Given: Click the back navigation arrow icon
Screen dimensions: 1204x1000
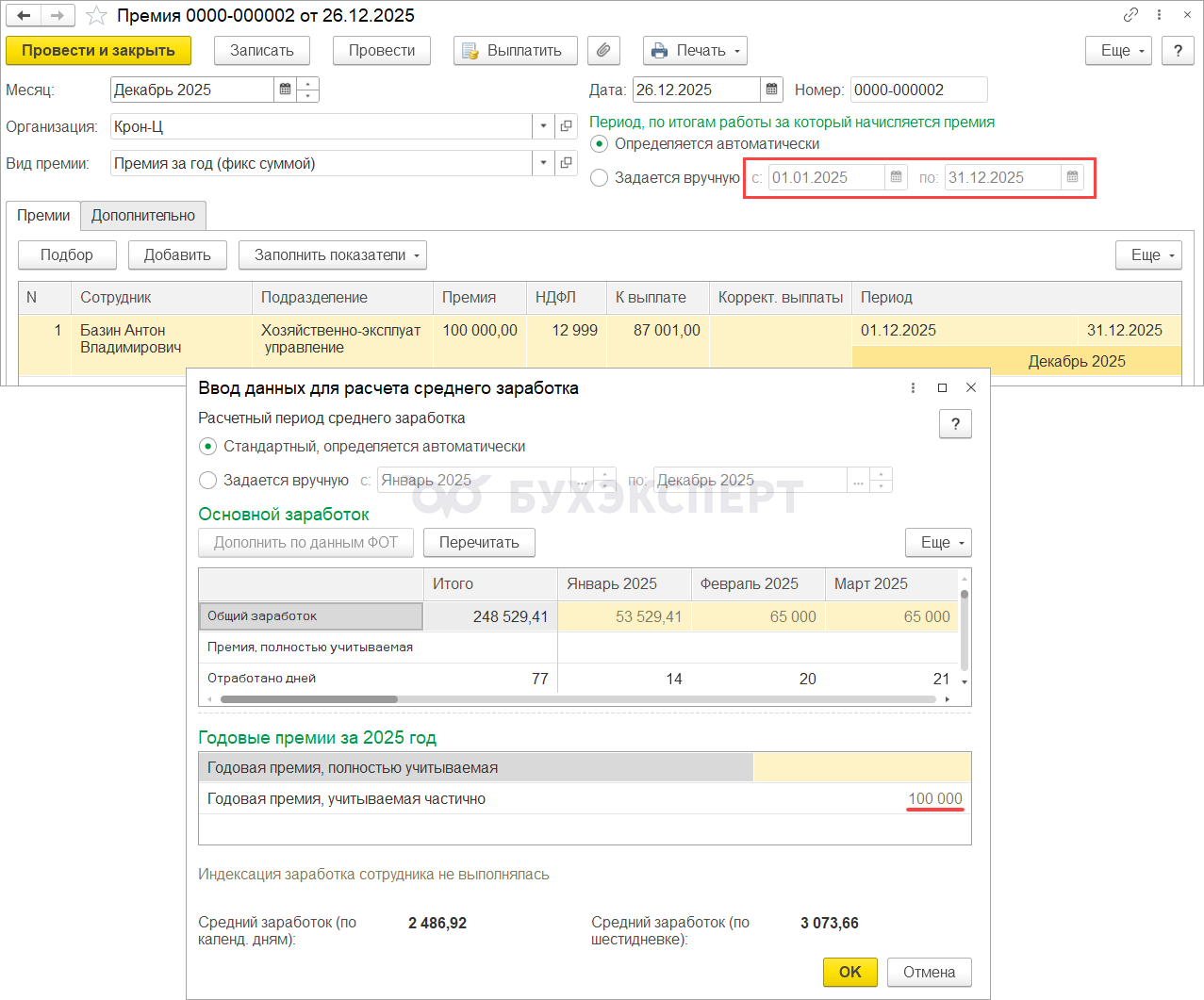Looking at the screenshot, I should click(25, 16).
